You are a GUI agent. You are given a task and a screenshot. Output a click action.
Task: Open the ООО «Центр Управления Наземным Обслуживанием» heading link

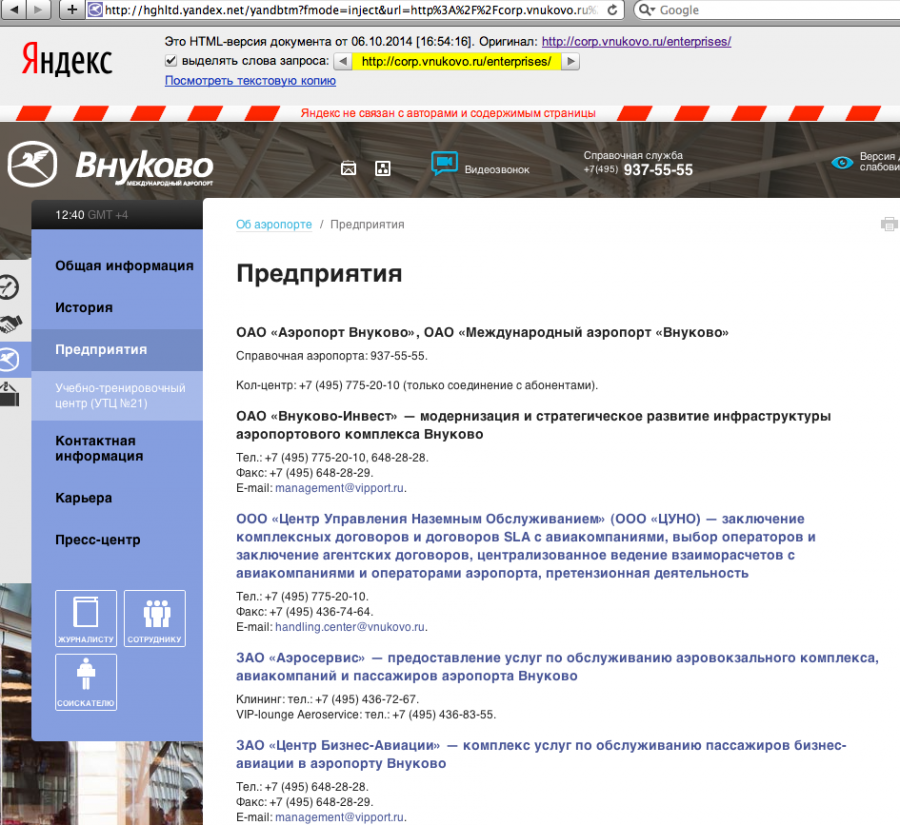(525, 546)
